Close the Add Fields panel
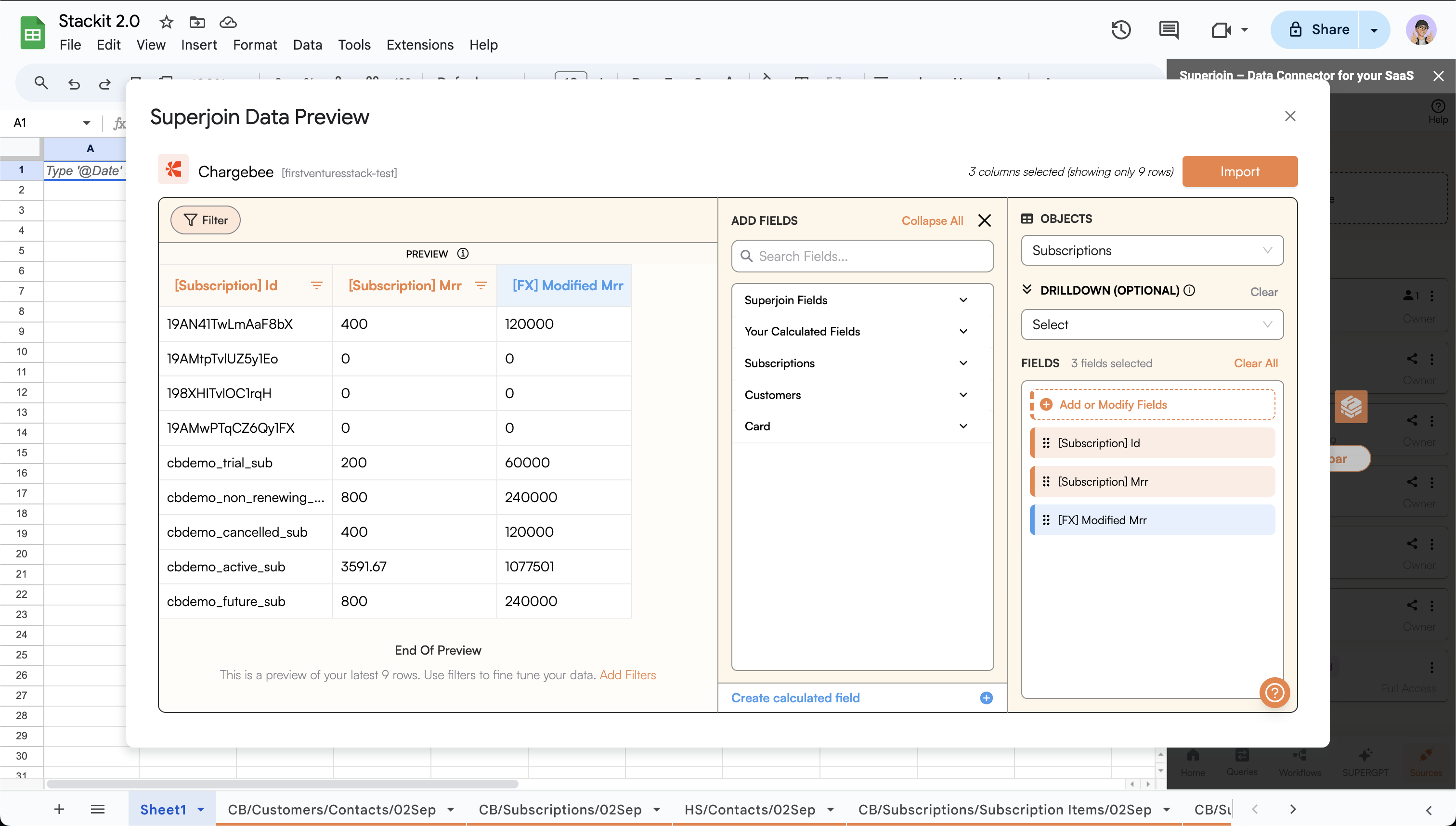 (985, 220)
